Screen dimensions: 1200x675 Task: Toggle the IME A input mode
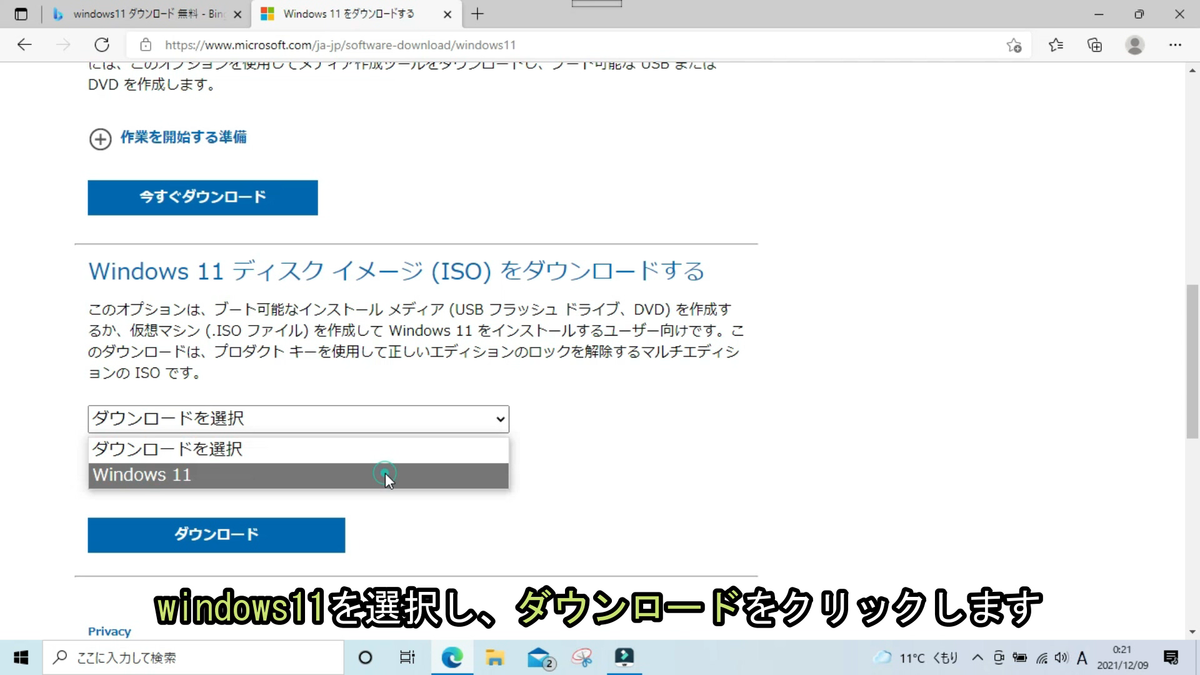click(1082, 657)
